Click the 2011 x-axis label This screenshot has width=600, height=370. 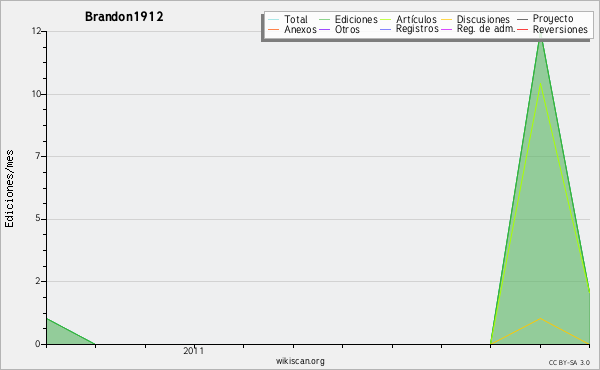point(194,351)
